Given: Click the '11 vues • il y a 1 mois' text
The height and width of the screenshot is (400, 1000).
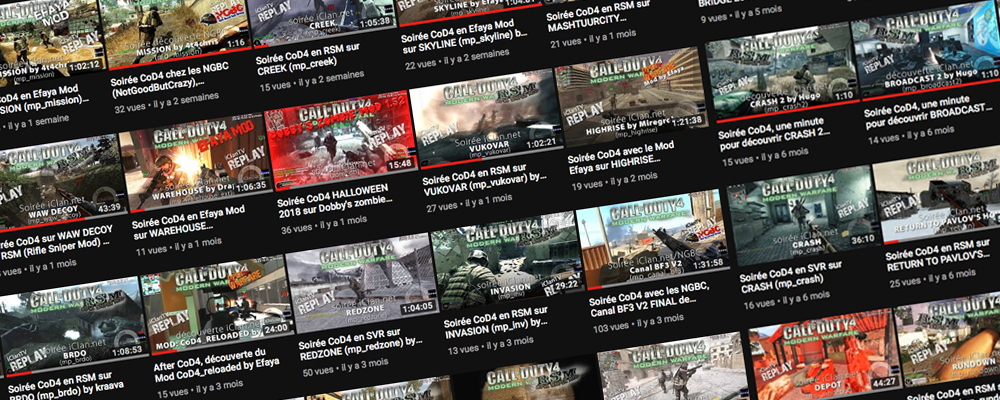Looking at the screenshot, I should 178,246.
